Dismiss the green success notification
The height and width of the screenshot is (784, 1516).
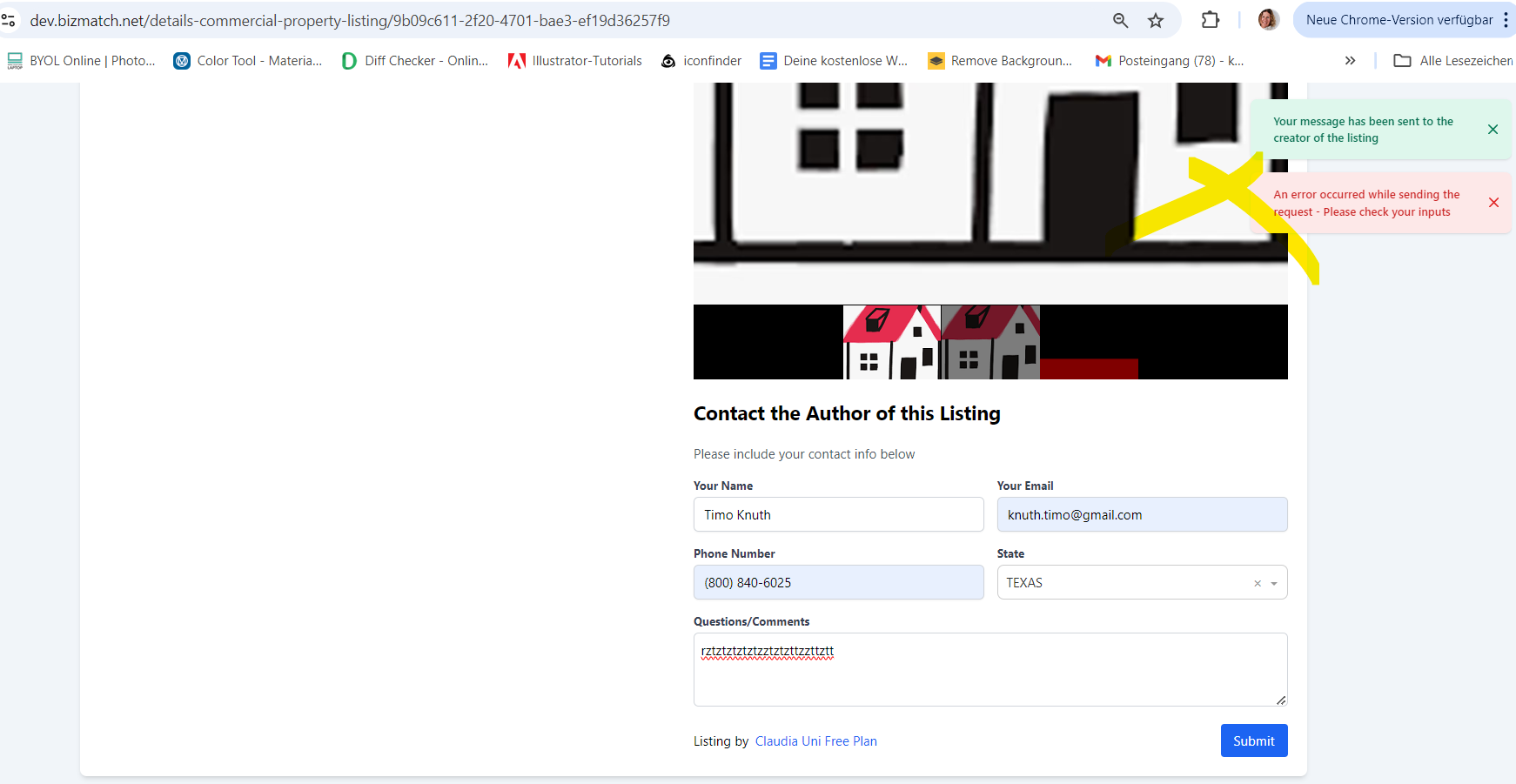(x=1493, y=130)
